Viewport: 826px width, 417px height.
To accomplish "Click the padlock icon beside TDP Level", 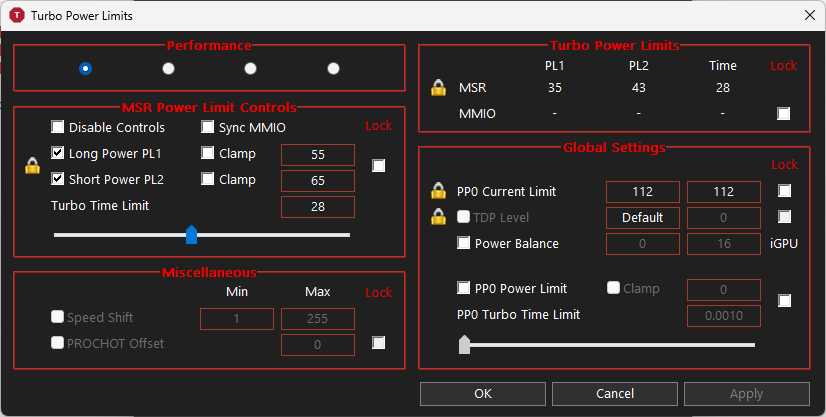I will coord(438,216).
